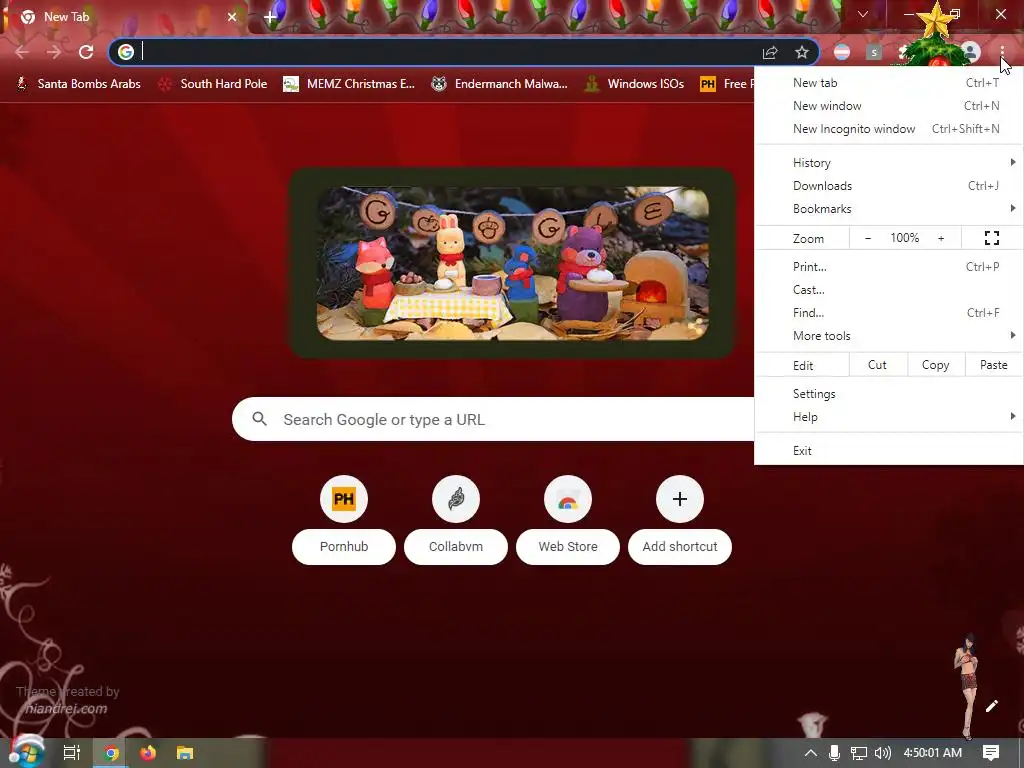Open the Endermanch Malwa... bookmark
Viewport: 1024px width, 768px height.
click(500, 84)
